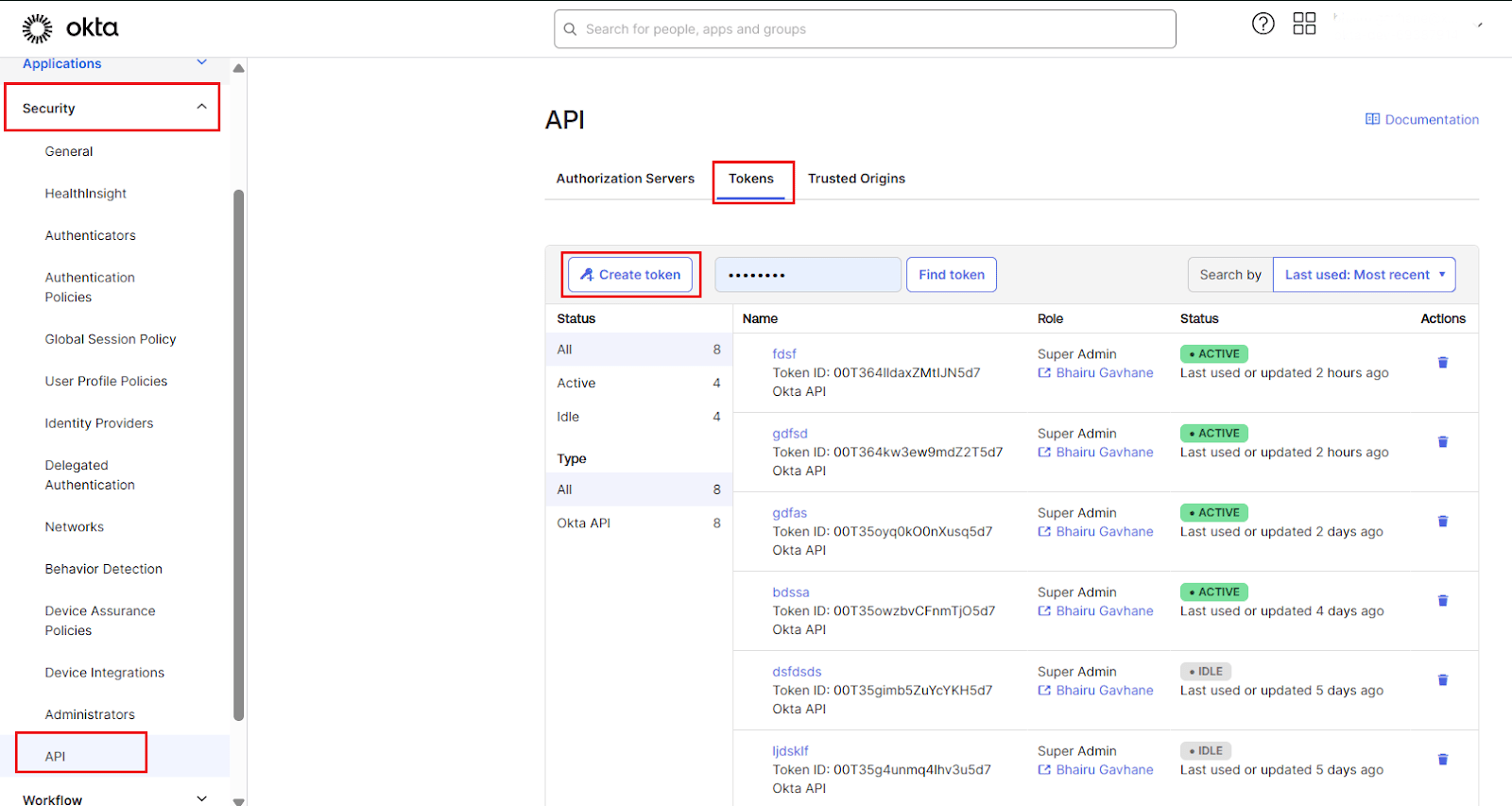Open General under Security
Image resolution: width=1512 pixels, height=806 pixels.
tap(69, 151)
